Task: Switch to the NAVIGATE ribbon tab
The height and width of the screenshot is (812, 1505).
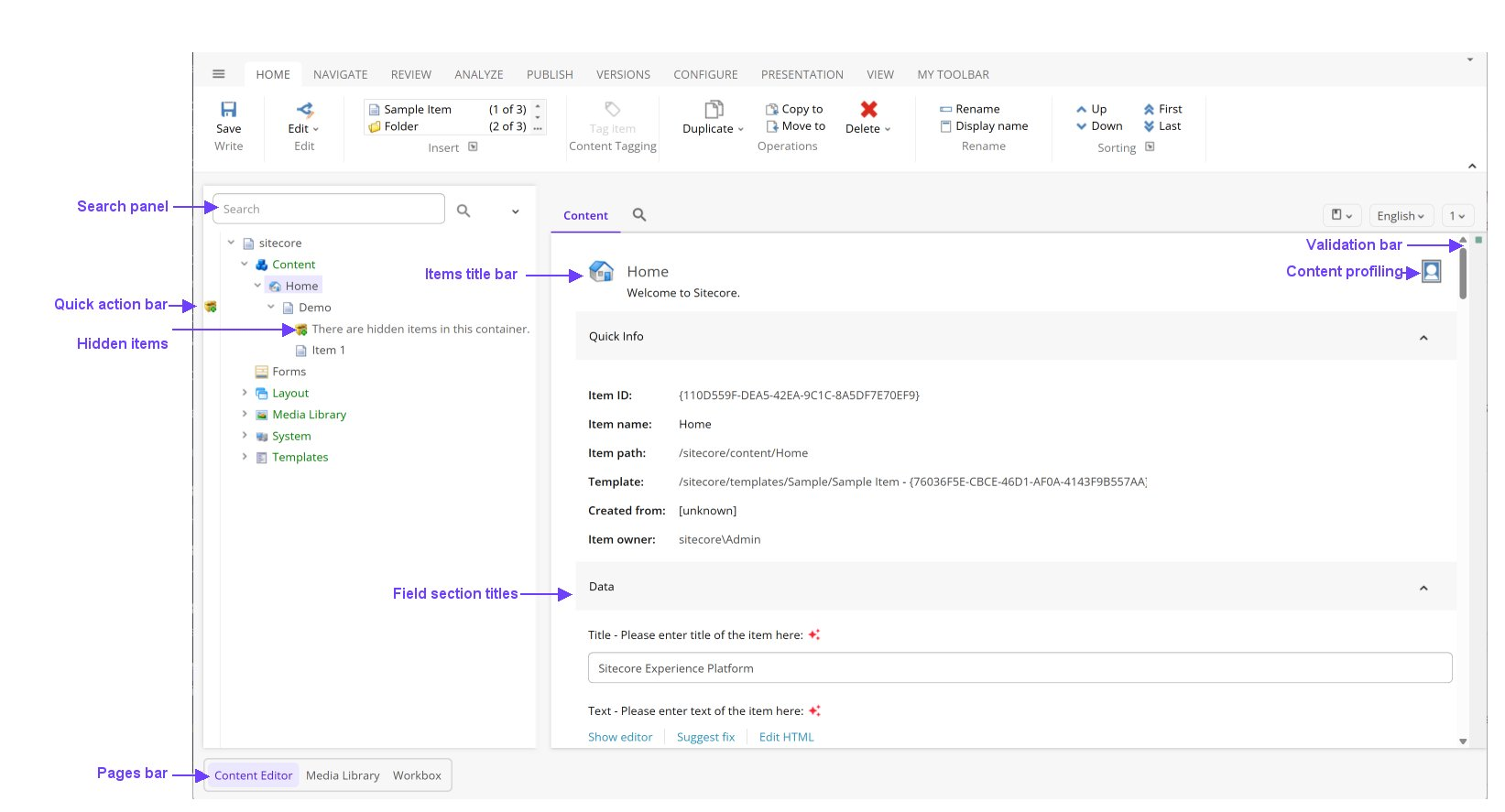Action: coord(341,74)
